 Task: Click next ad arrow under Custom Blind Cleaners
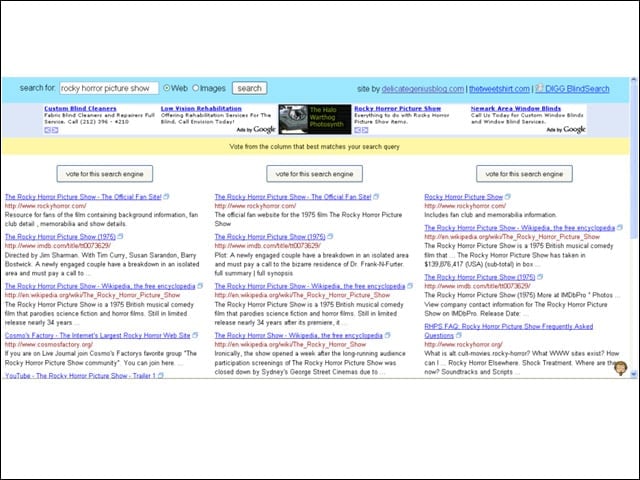55,130
